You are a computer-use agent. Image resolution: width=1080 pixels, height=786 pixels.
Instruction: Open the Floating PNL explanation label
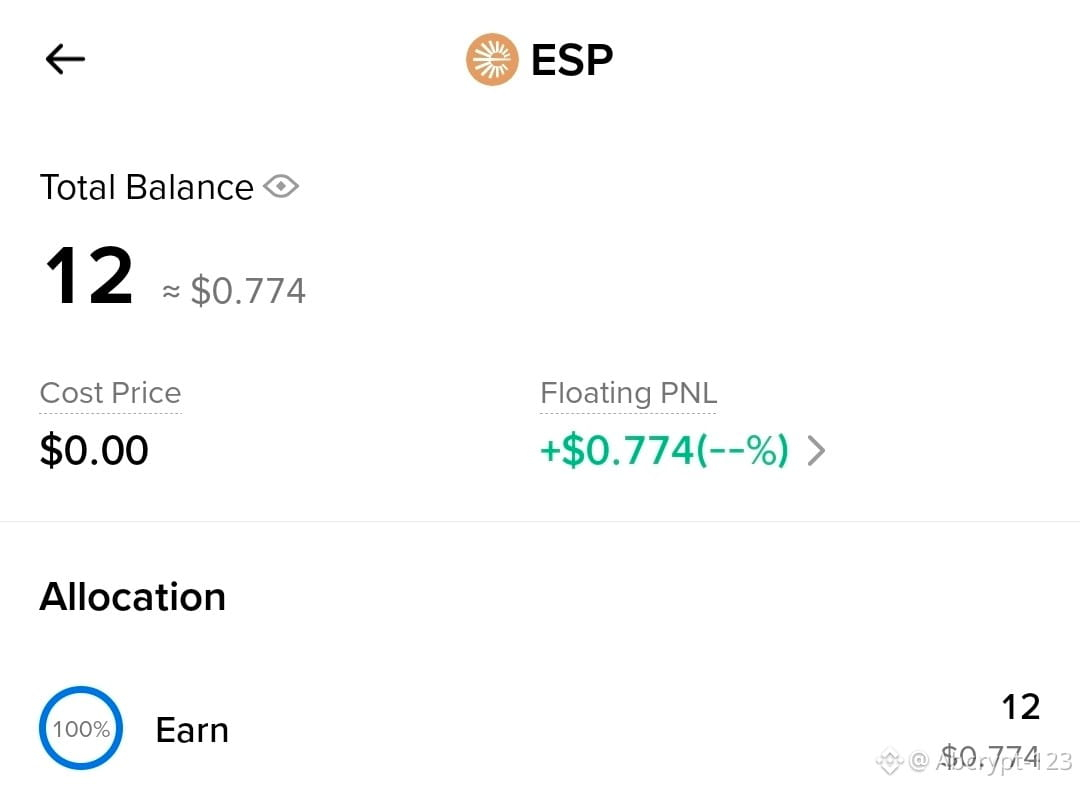(x=628, y=393)
